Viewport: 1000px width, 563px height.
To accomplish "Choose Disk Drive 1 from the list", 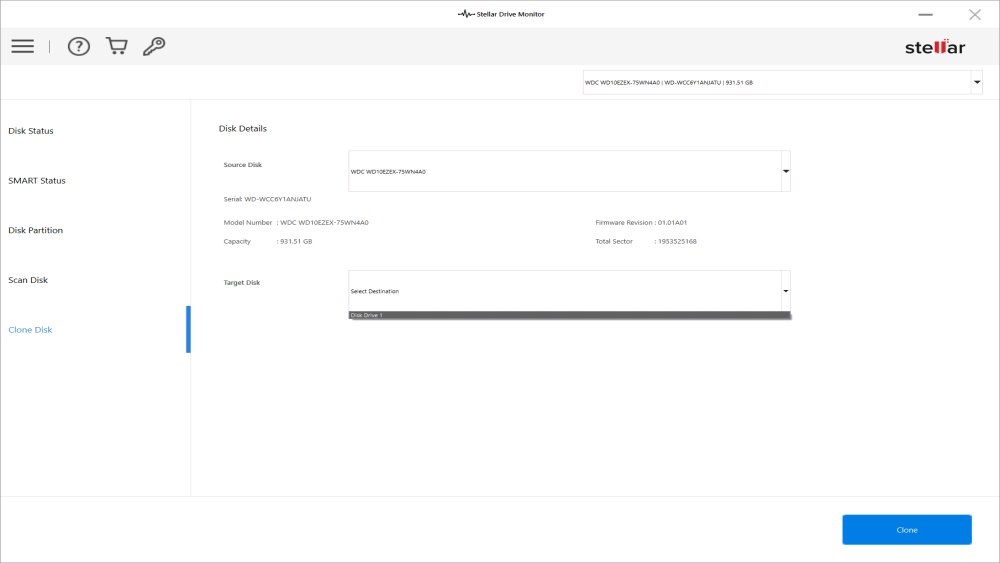I will [x=570, y=315].
